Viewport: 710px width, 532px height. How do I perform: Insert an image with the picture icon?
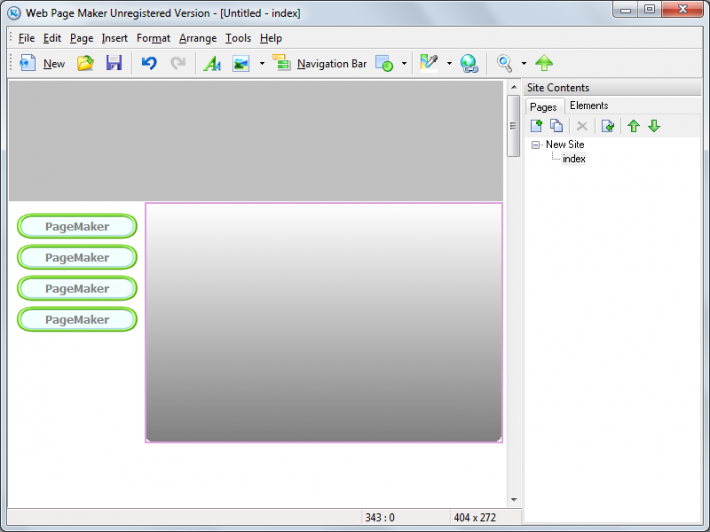(x=241, y=63)
